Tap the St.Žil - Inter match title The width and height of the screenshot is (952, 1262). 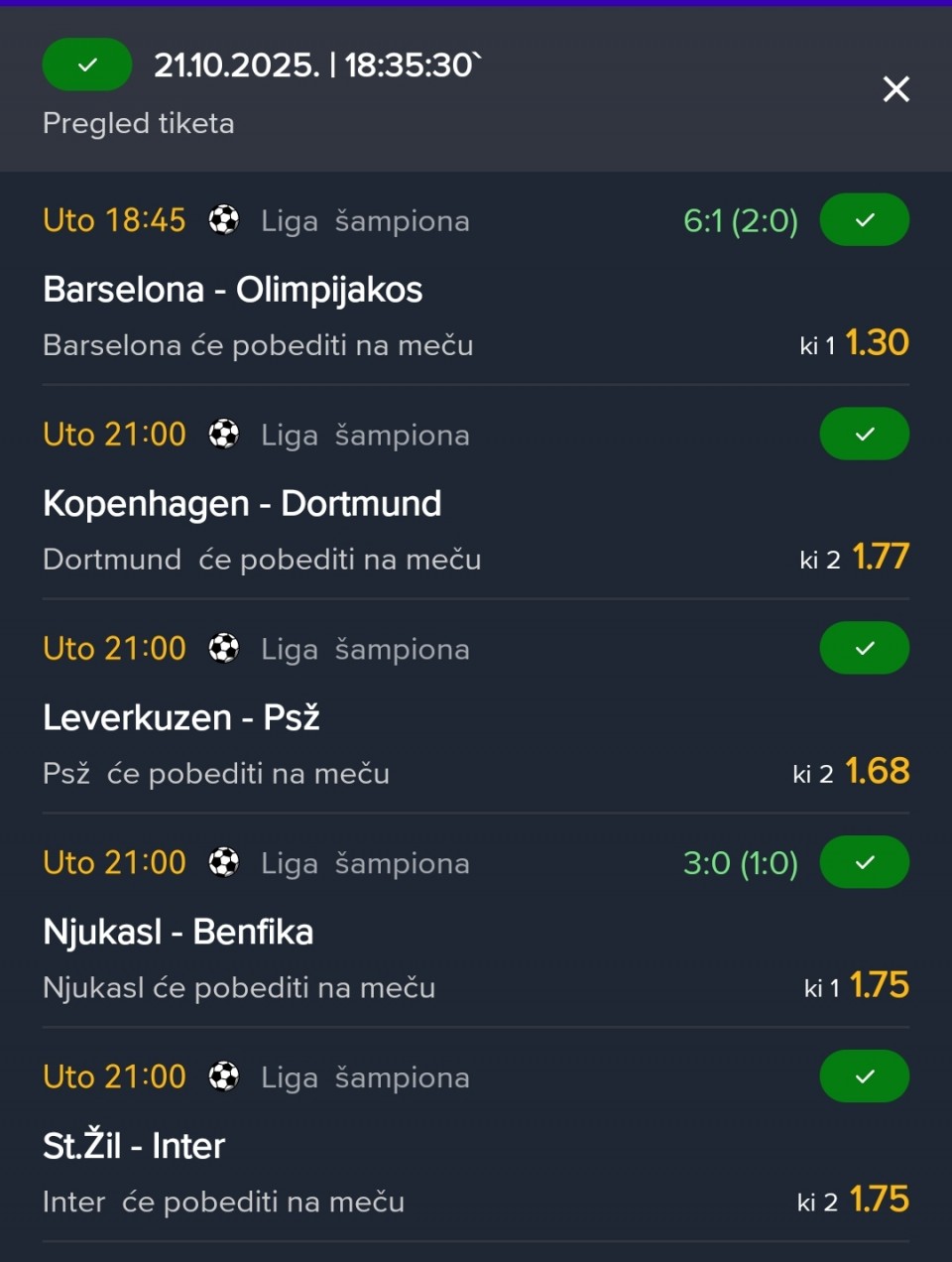pos(134,1147)
